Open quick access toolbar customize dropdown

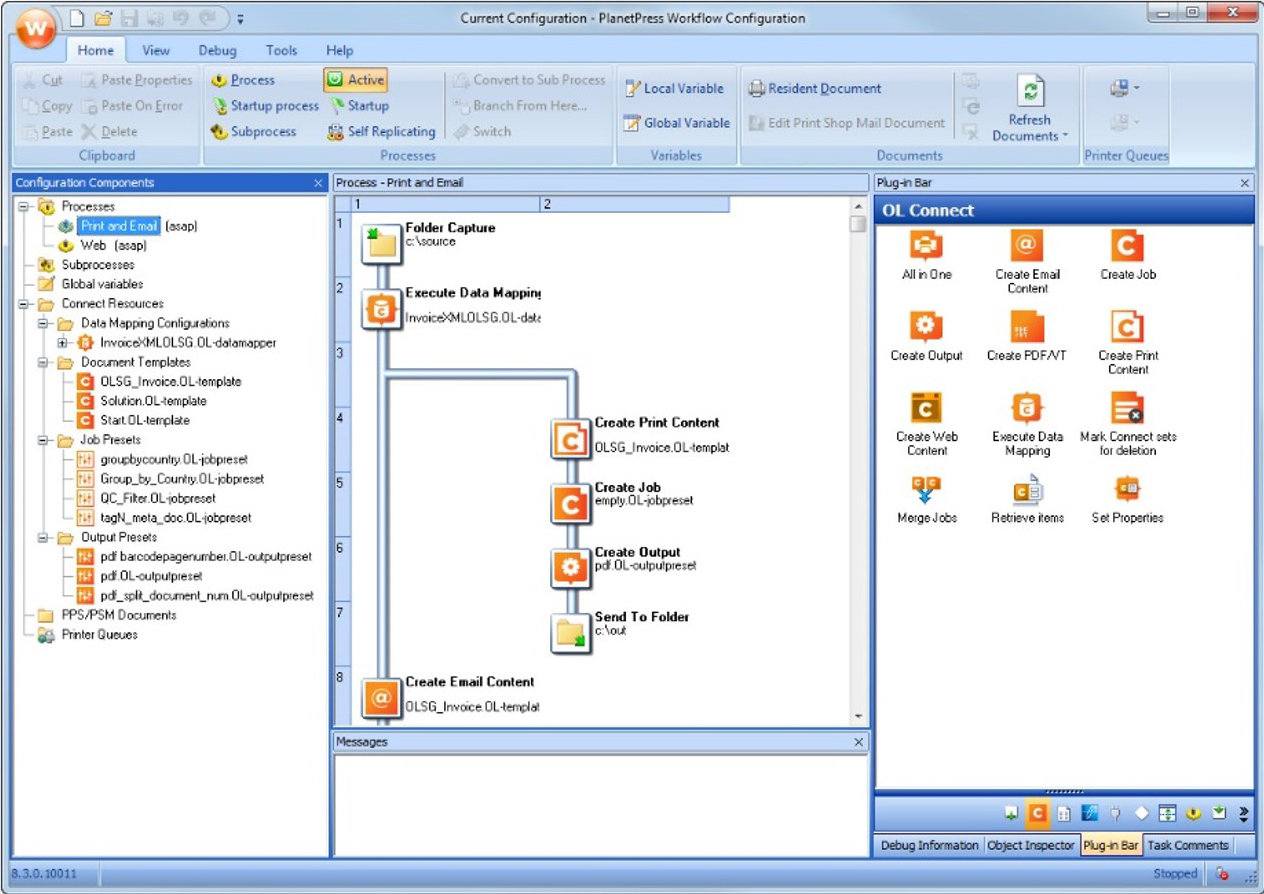click(241, 18)
